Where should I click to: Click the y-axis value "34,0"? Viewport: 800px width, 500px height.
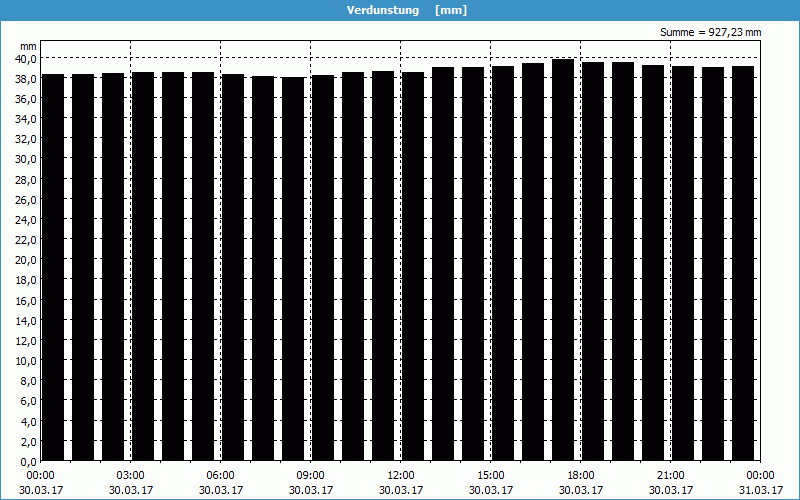coord(26,119)
